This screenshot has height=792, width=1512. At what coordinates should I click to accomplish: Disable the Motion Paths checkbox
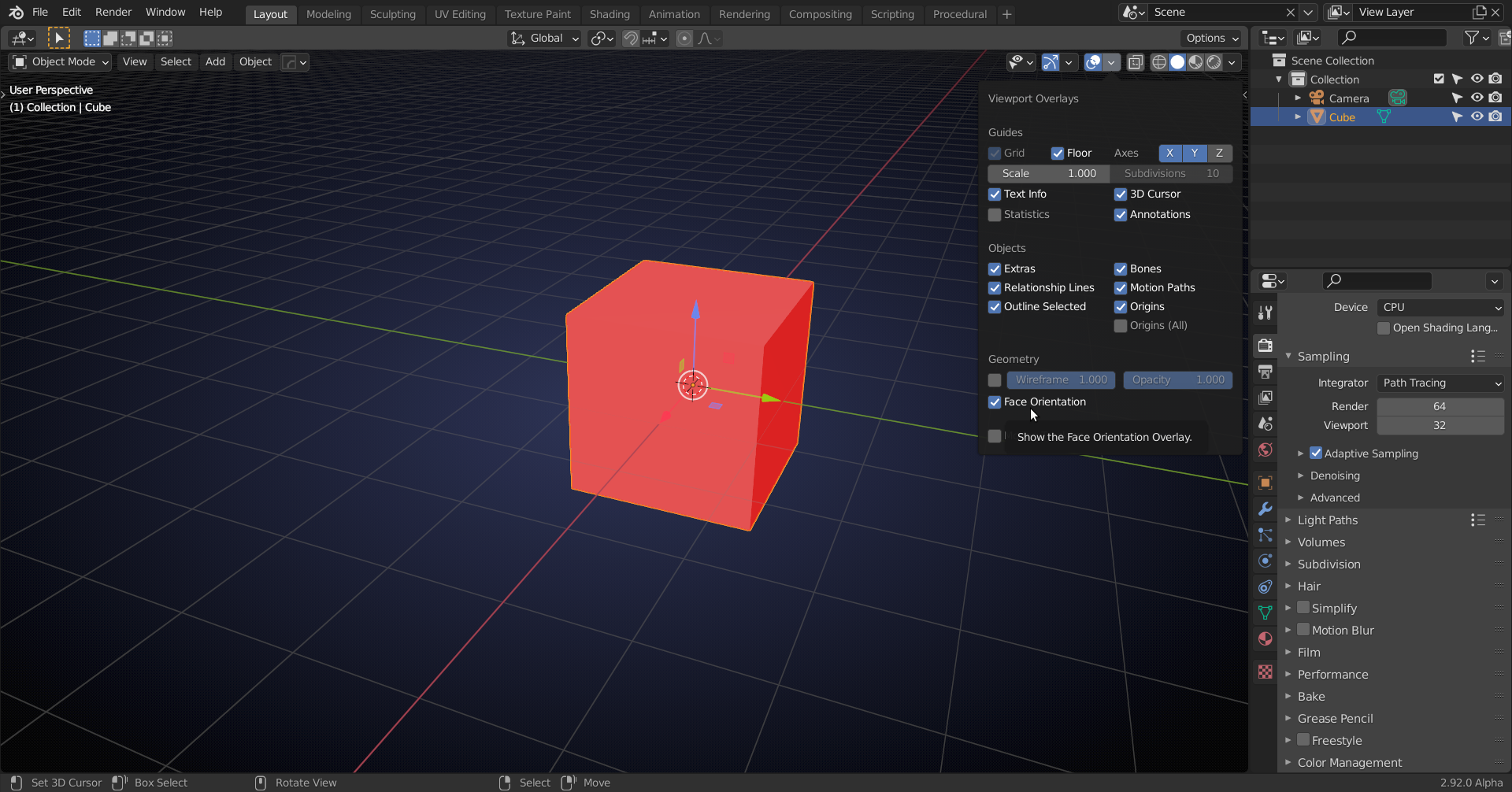pos(1120,287)
